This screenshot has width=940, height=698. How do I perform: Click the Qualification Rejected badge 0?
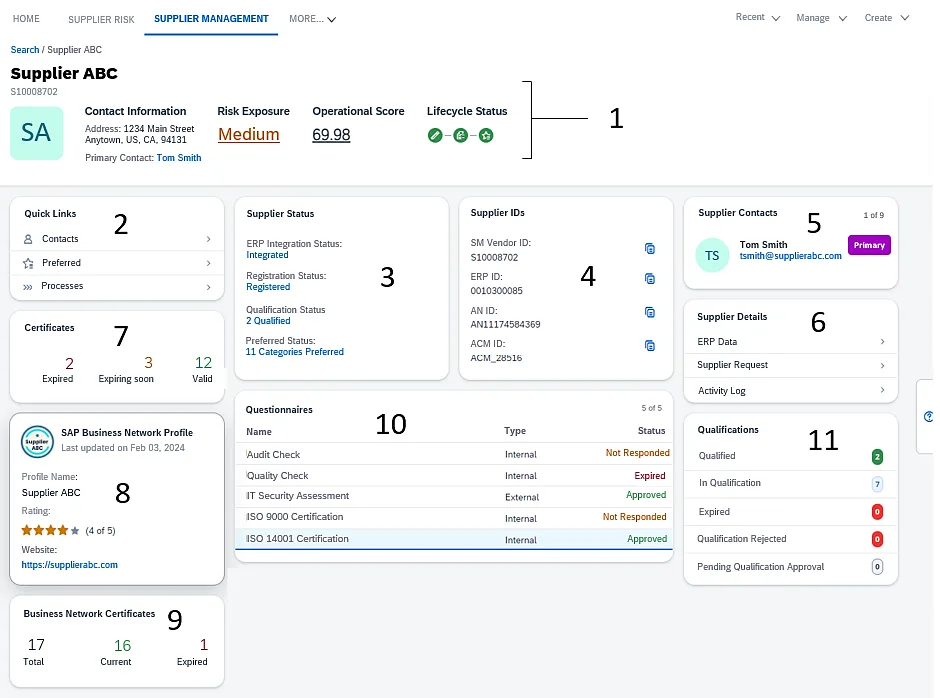click(877, 539)
